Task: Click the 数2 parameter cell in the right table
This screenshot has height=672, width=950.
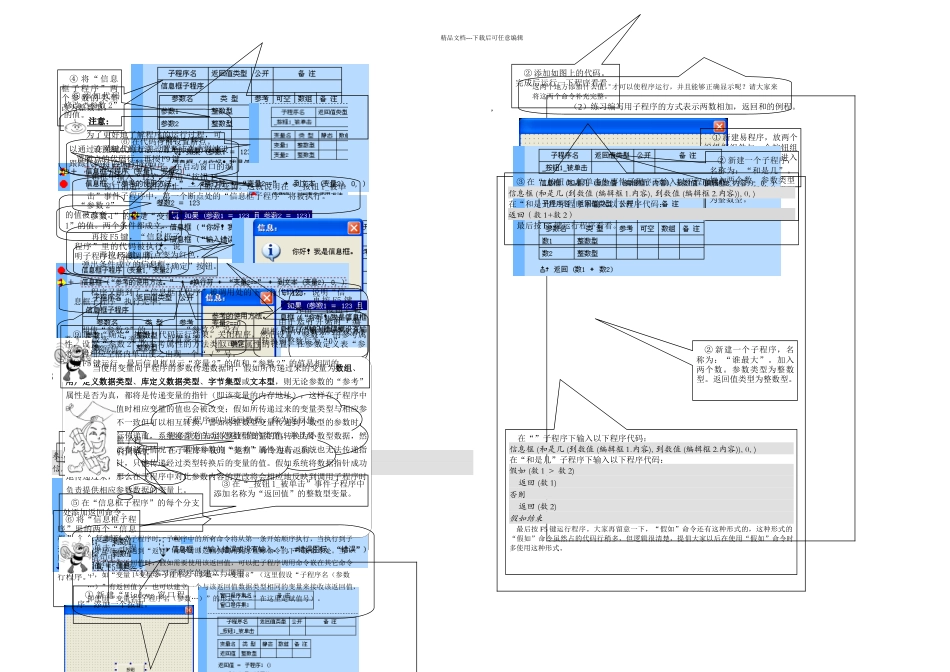Action: click(557, 253)
